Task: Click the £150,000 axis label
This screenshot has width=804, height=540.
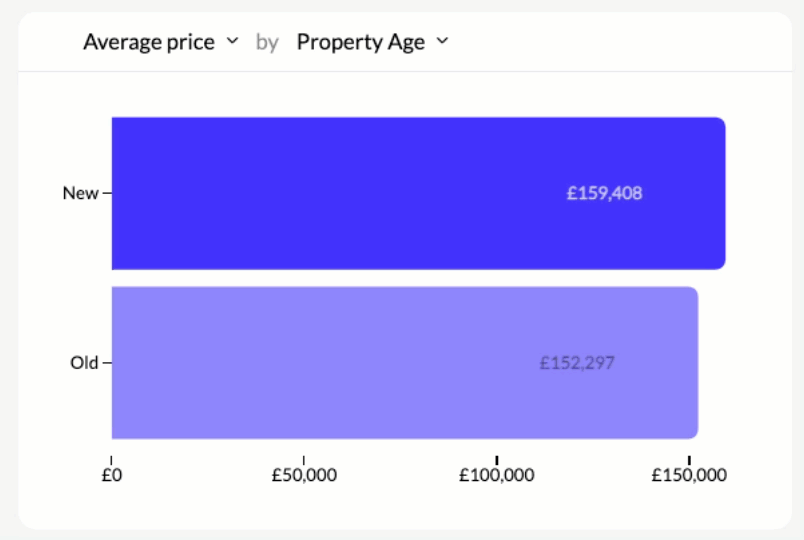Action: (689, 474)
